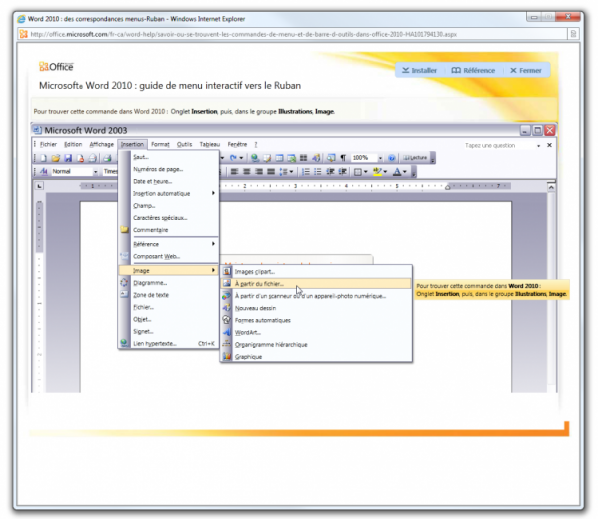Select 'Lien hypertexte...' menu item
This screenshot has height=519, width=598.
point(169,343)
